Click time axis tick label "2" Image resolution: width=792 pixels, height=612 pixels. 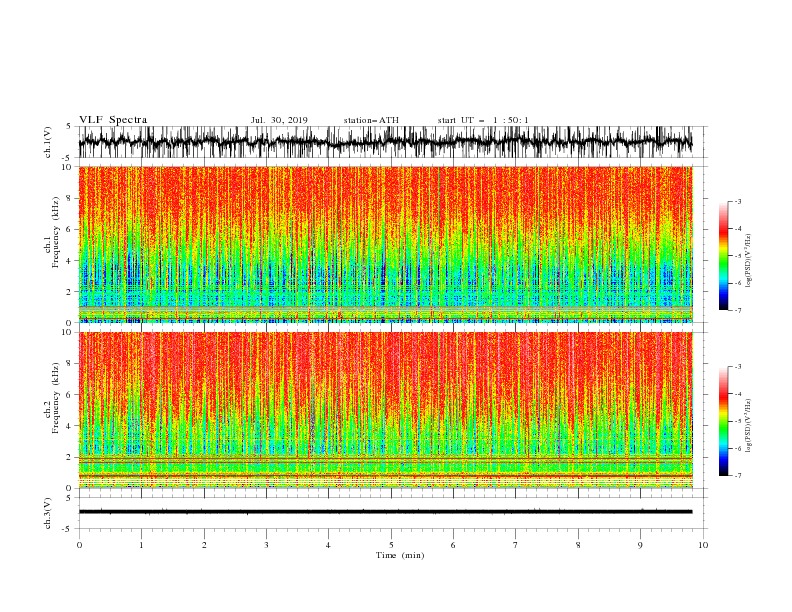coord(204,545)
